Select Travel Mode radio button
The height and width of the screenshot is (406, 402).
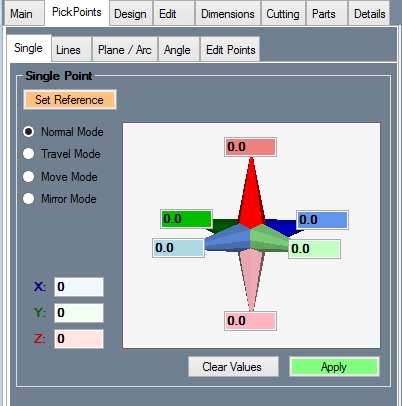coord(28,154)
